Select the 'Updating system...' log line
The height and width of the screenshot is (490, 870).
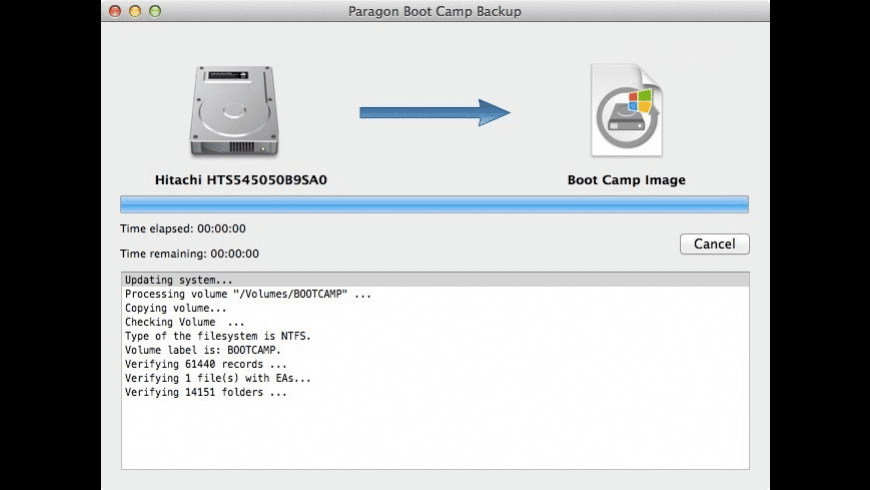tap(435, 280)
